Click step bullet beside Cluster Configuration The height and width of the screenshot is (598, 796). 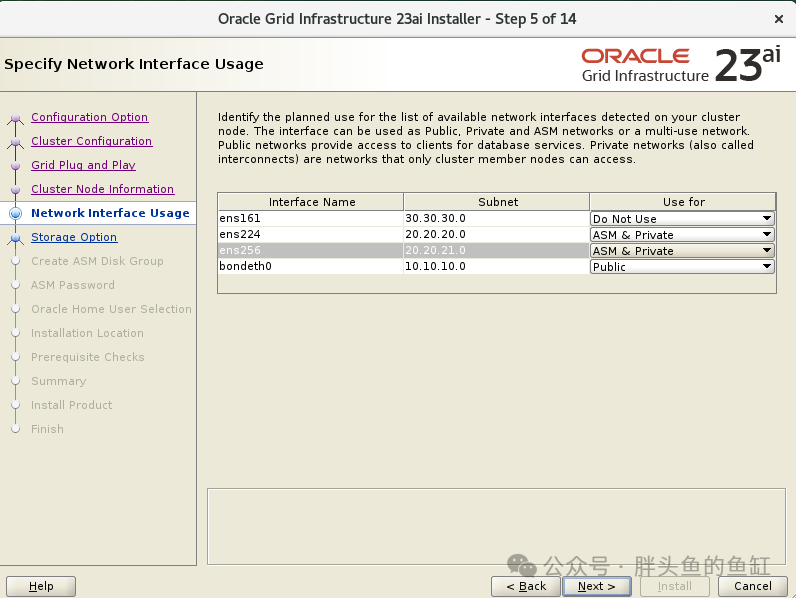point(16,142)
